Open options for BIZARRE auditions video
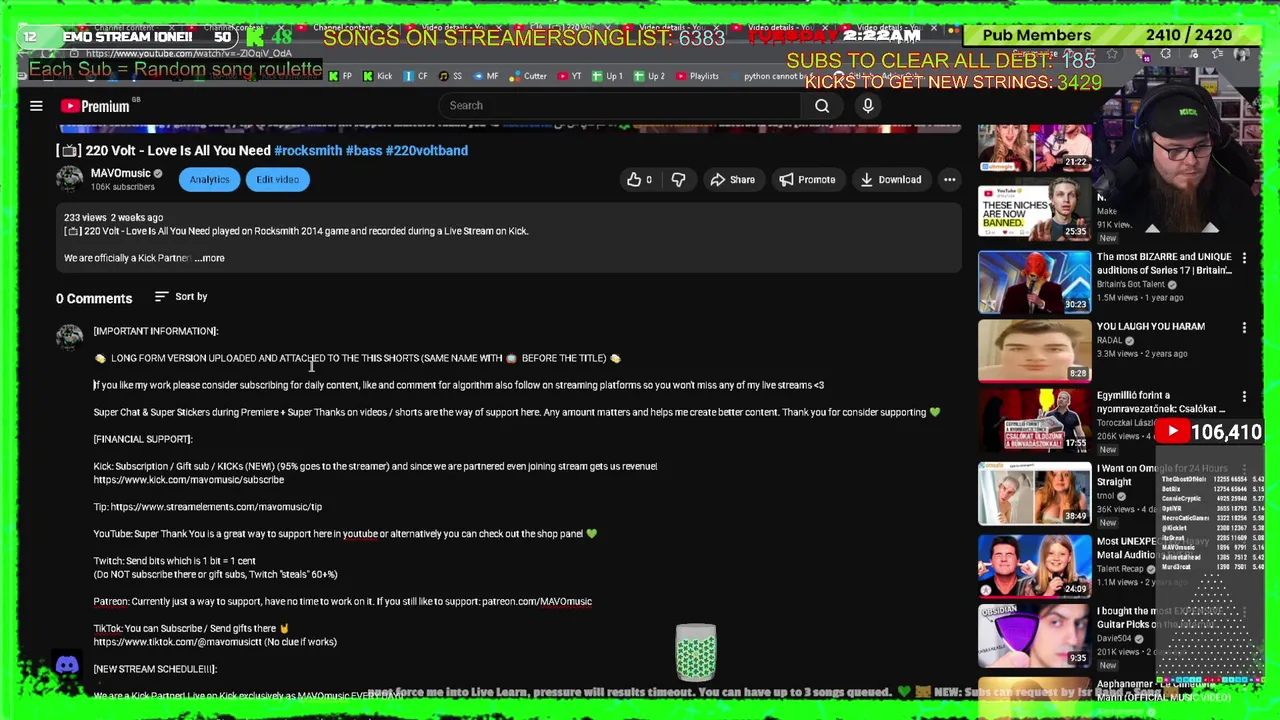The image size is (1280, 720). [1244, 258]
